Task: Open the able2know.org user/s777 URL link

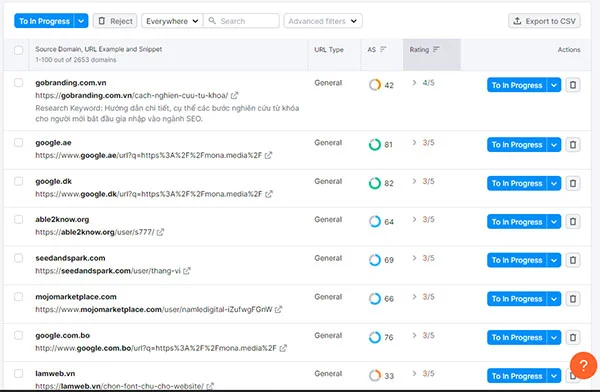Action: point(95,232)
